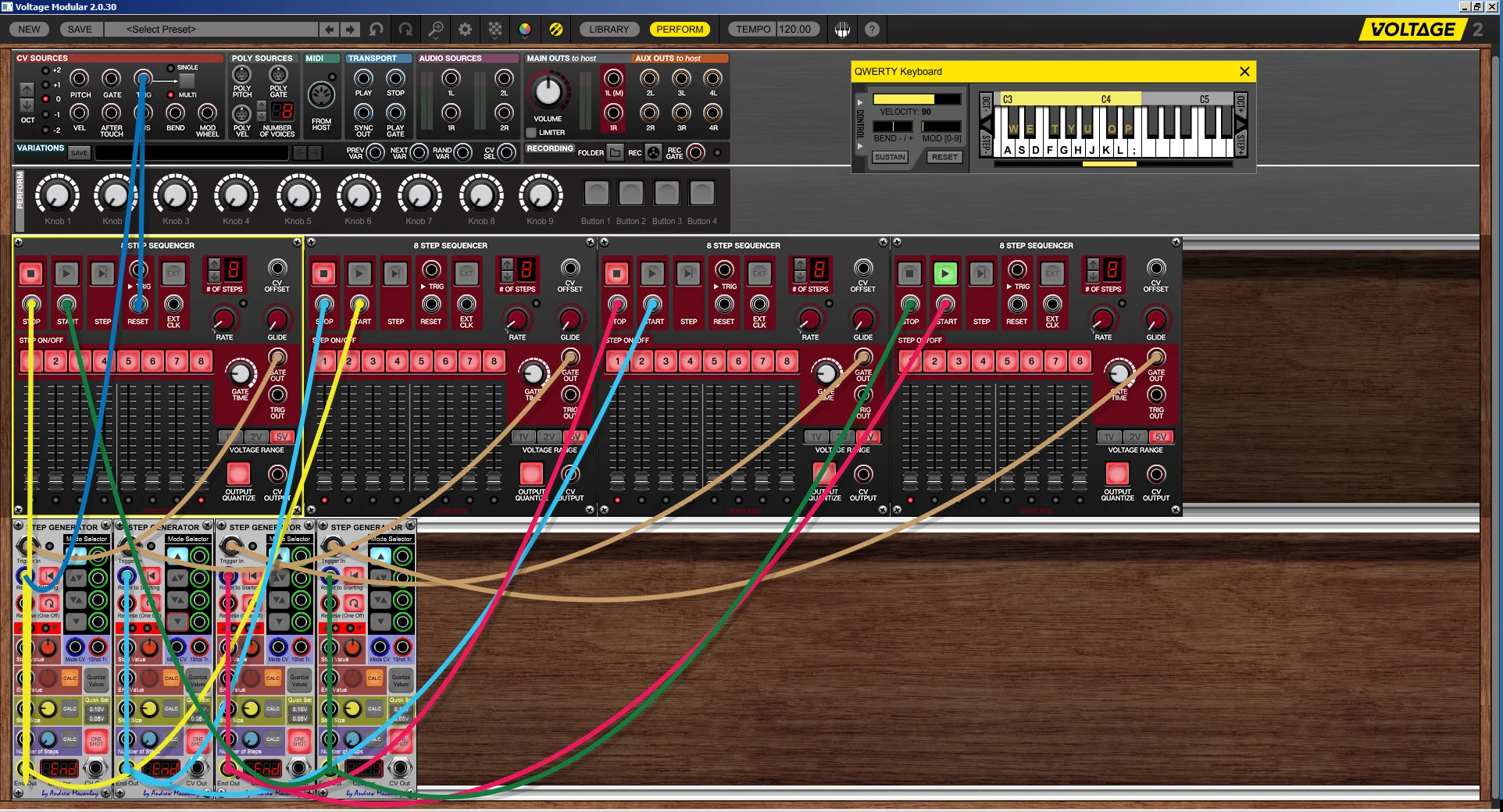Click the OCT up arrow in CV Sources

click(27, 90)
